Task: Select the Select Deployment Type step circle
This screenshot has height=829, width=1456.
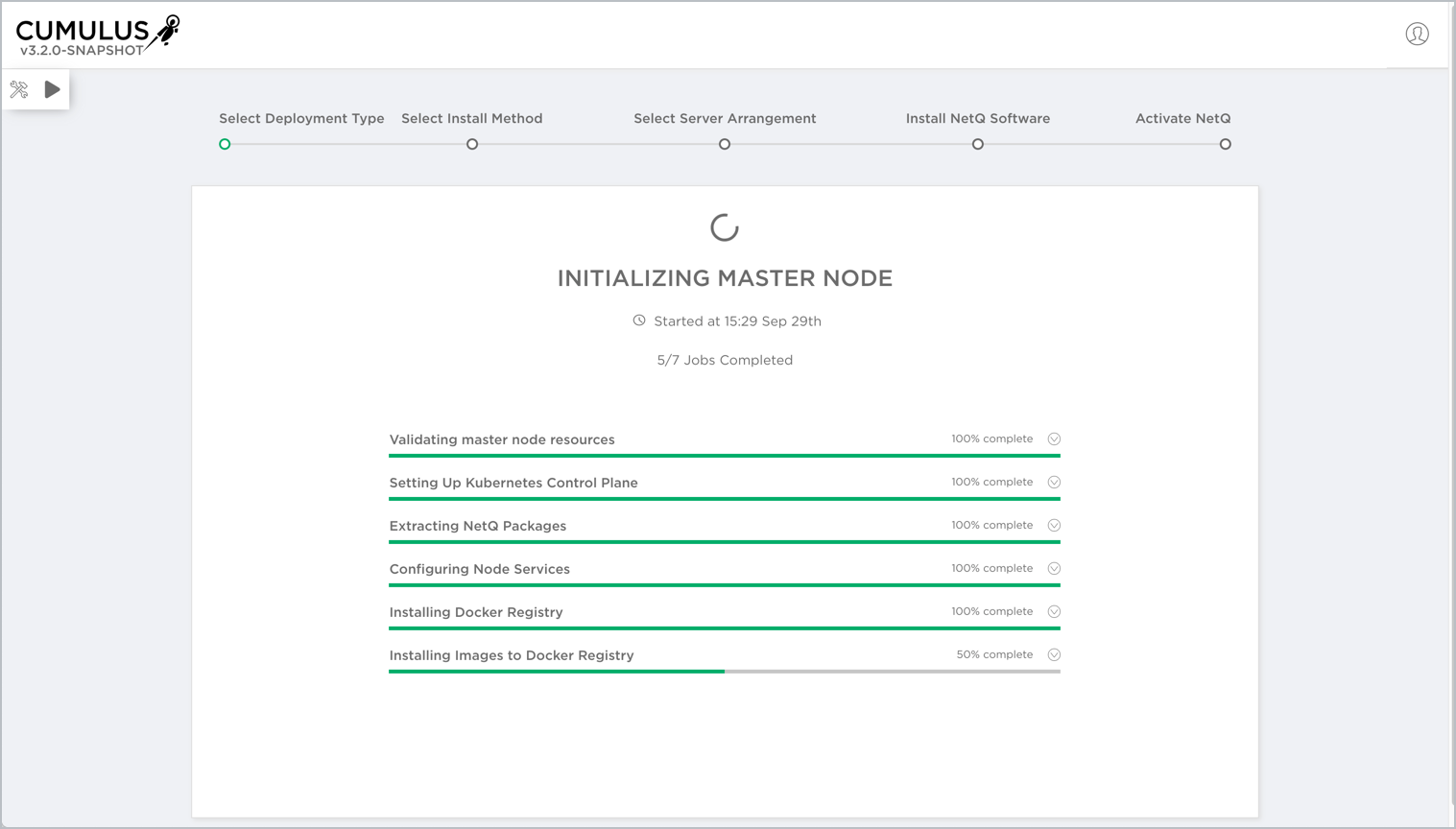Action: click(225, 144)
